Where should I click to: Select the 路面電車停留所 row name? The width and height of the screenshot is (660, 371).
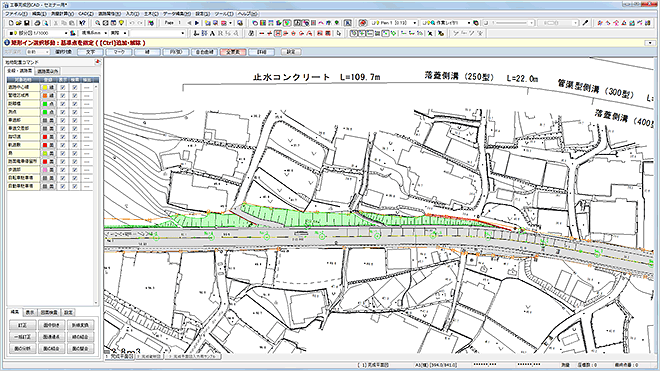(23, 161)
